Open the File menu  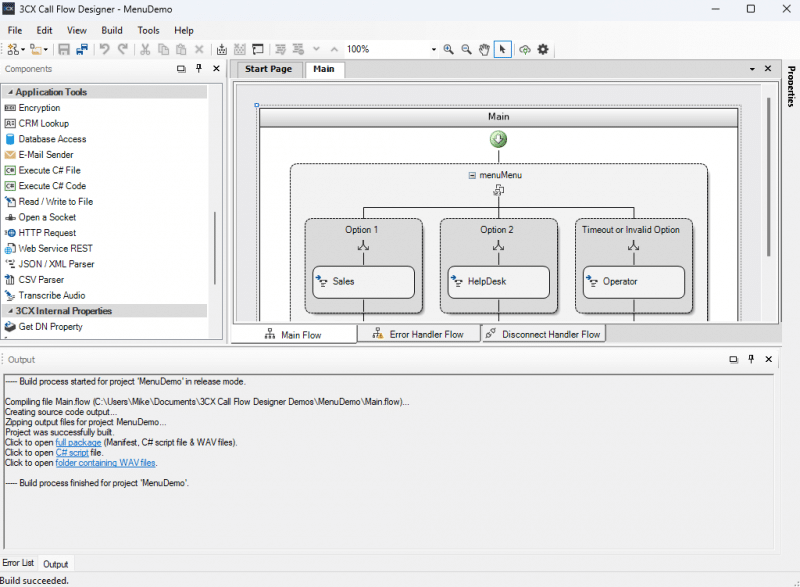[x=15, y=31]
